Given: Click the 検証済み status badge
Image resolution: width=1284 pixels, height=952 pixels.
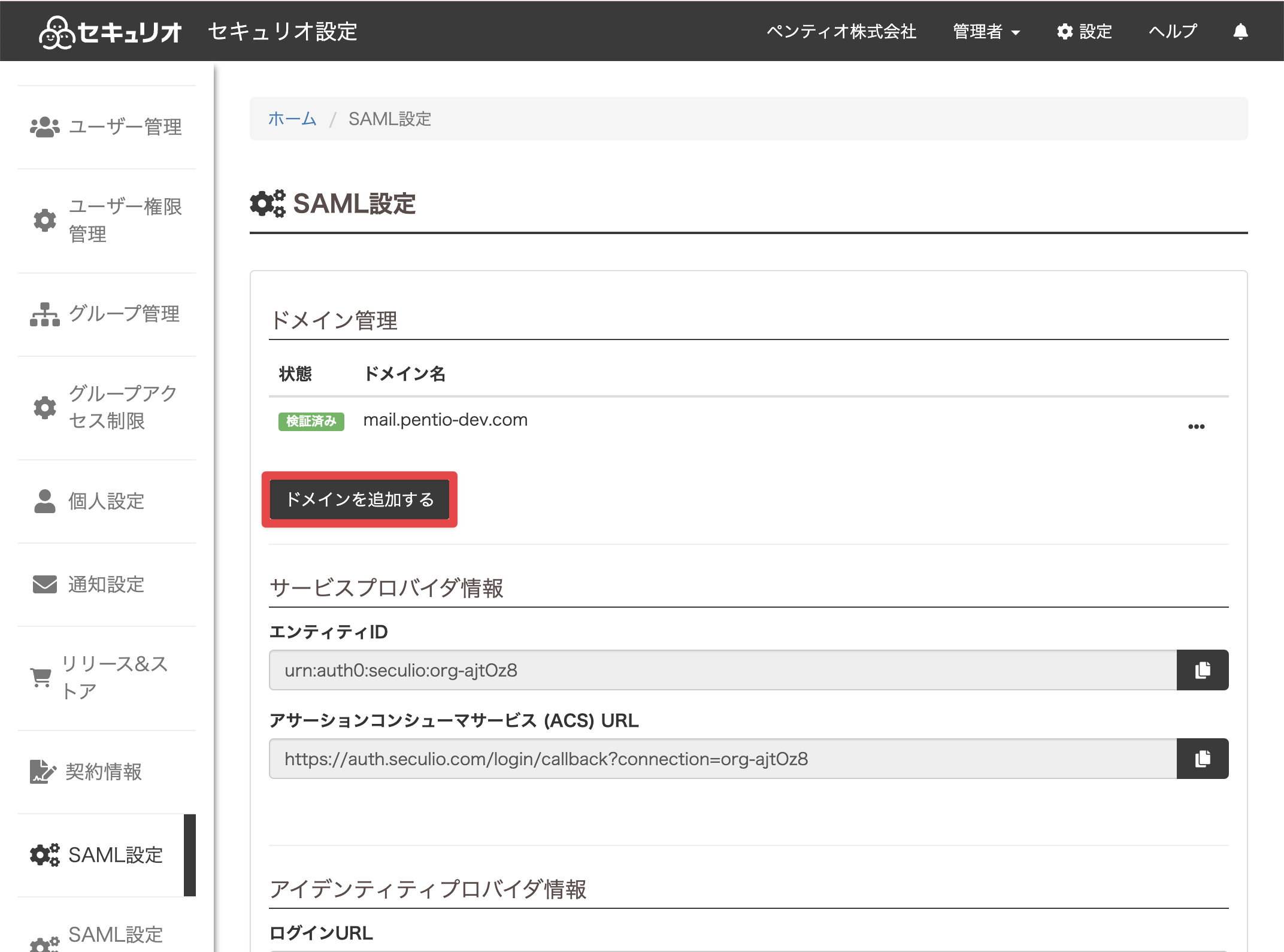Looking at the screenshot, I should (x=311, y=422).
